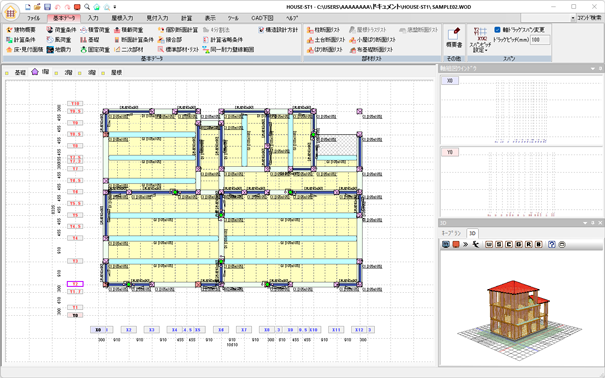Open 床・見付面積 area settings

coord(25,50)
